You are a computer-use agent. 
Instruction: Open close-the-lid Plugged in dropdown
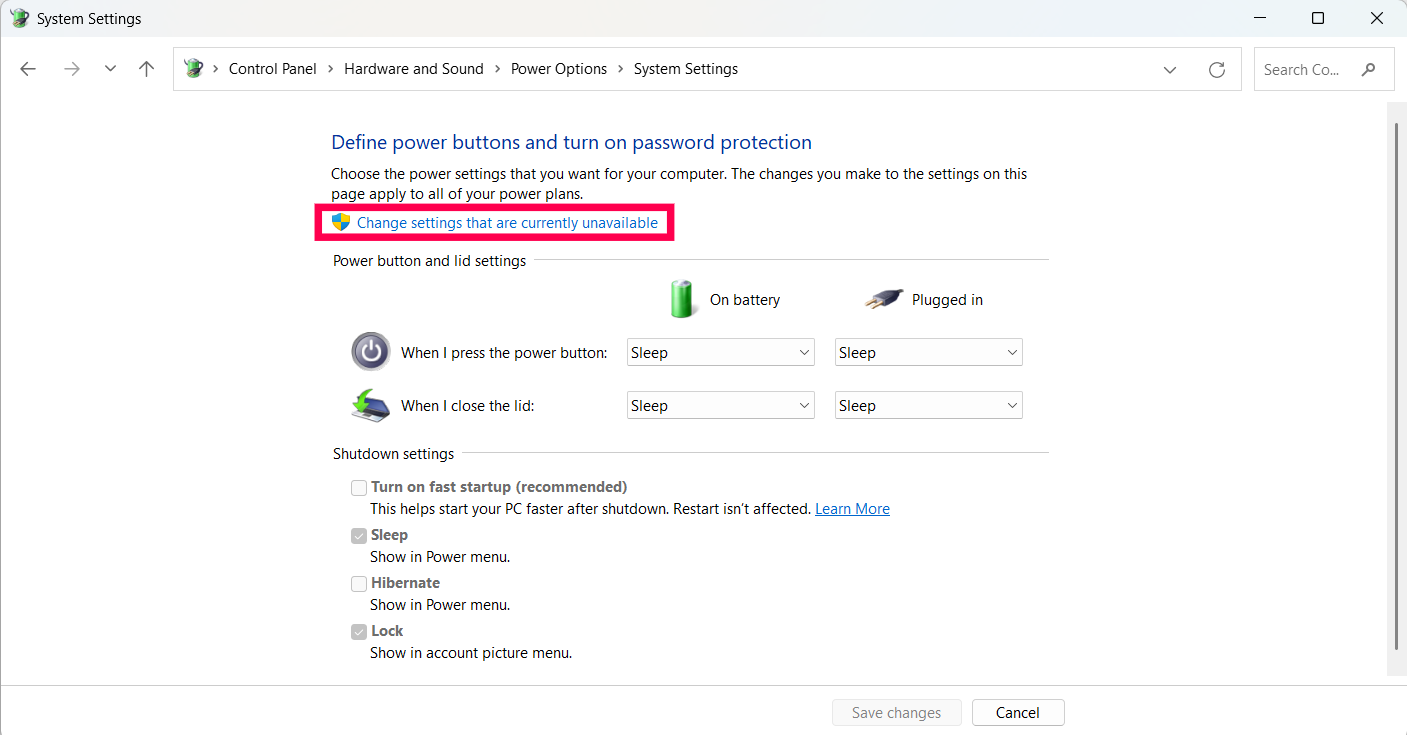point(929,405)
